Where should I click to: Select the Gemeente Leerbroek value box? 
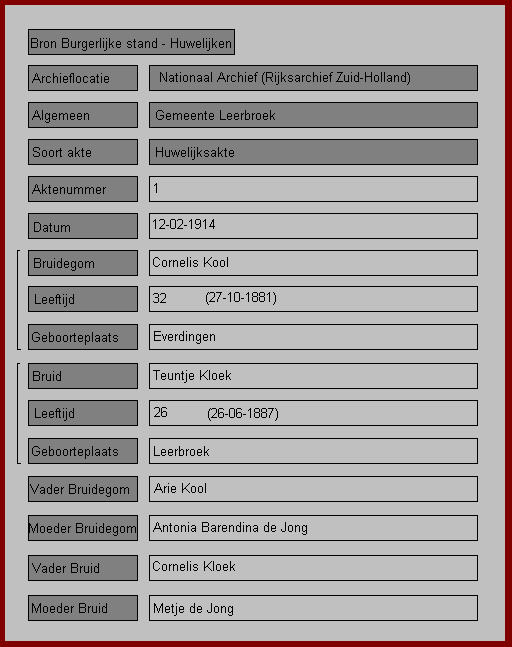(x=313, y=115)
